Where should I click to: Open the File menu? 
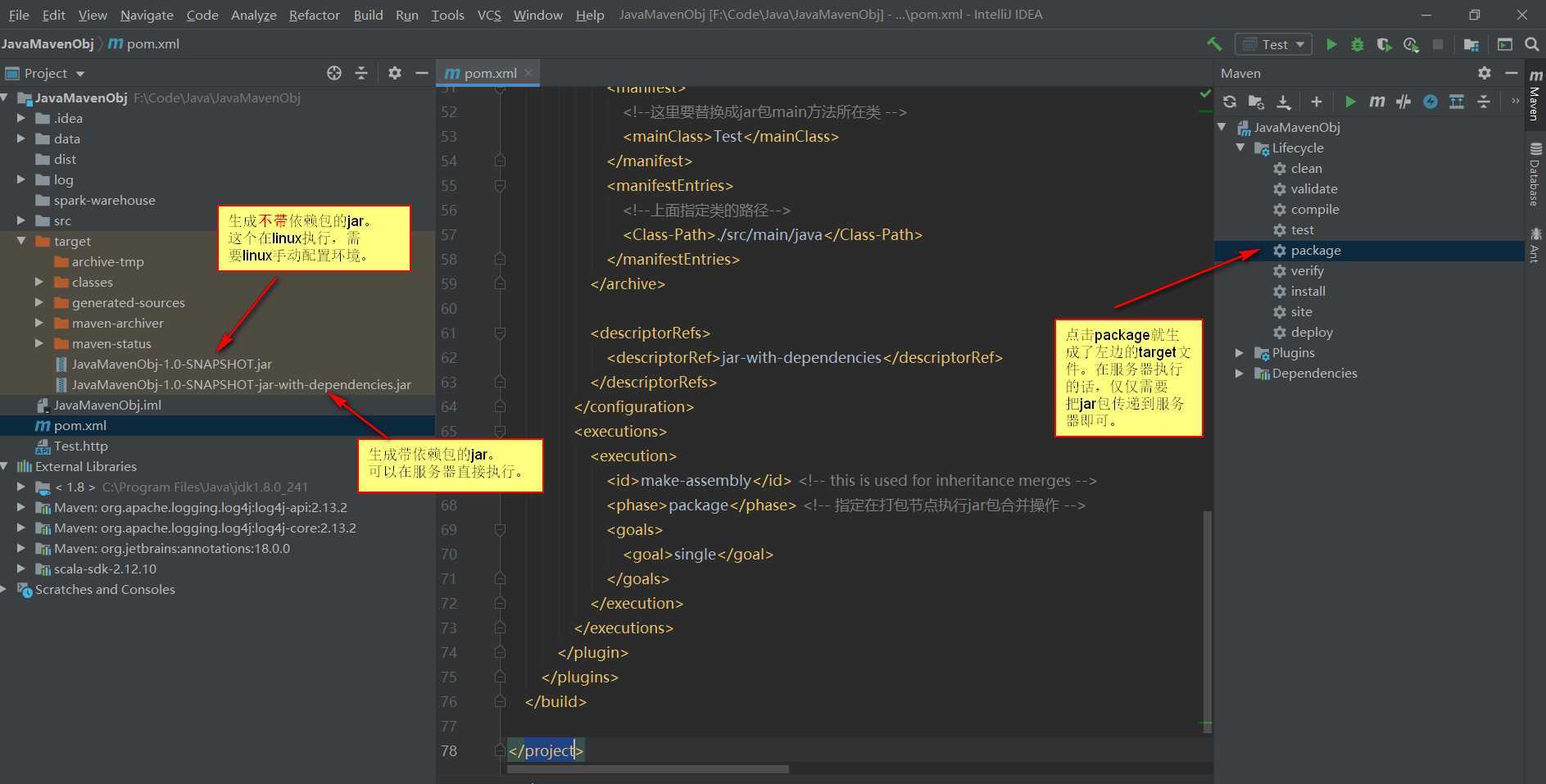18,15
